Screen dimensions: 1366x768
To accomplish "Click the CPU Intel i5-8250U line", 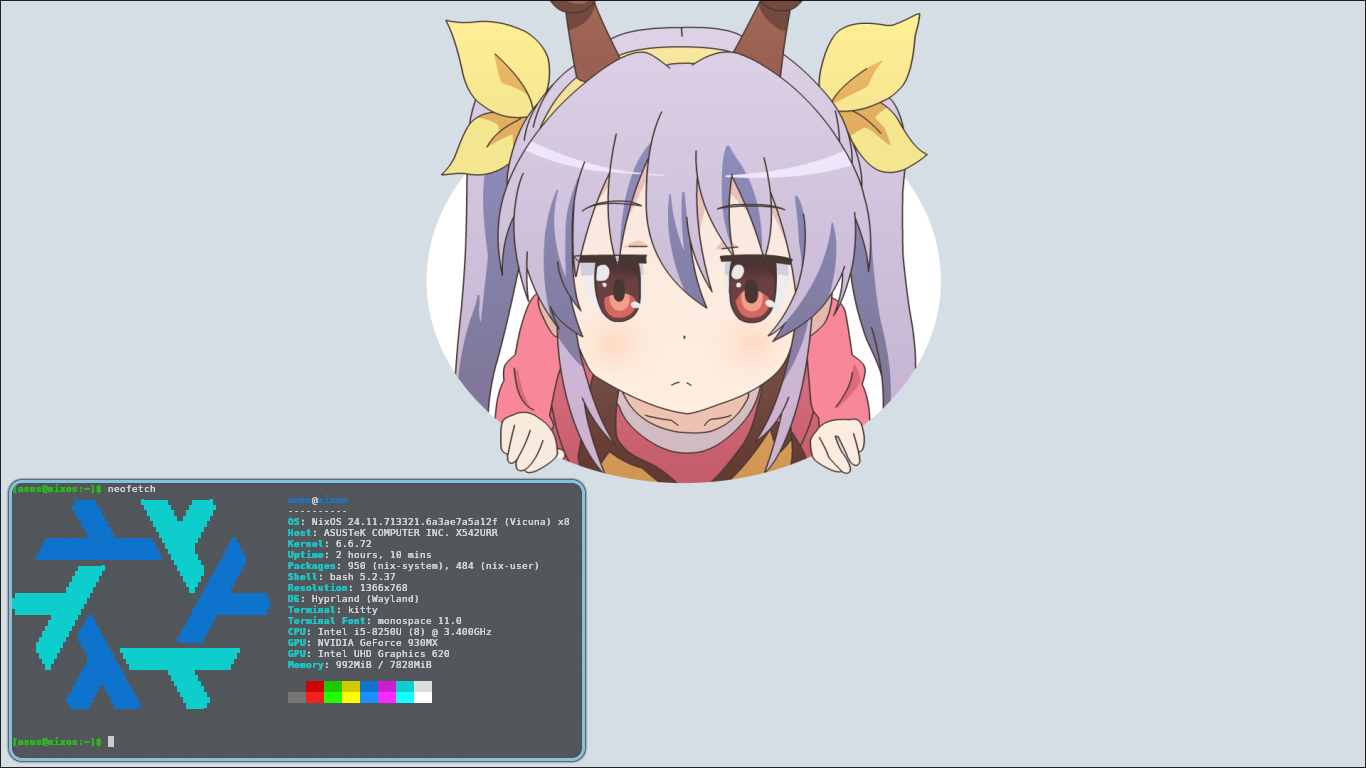I will (x=390, y=632).
